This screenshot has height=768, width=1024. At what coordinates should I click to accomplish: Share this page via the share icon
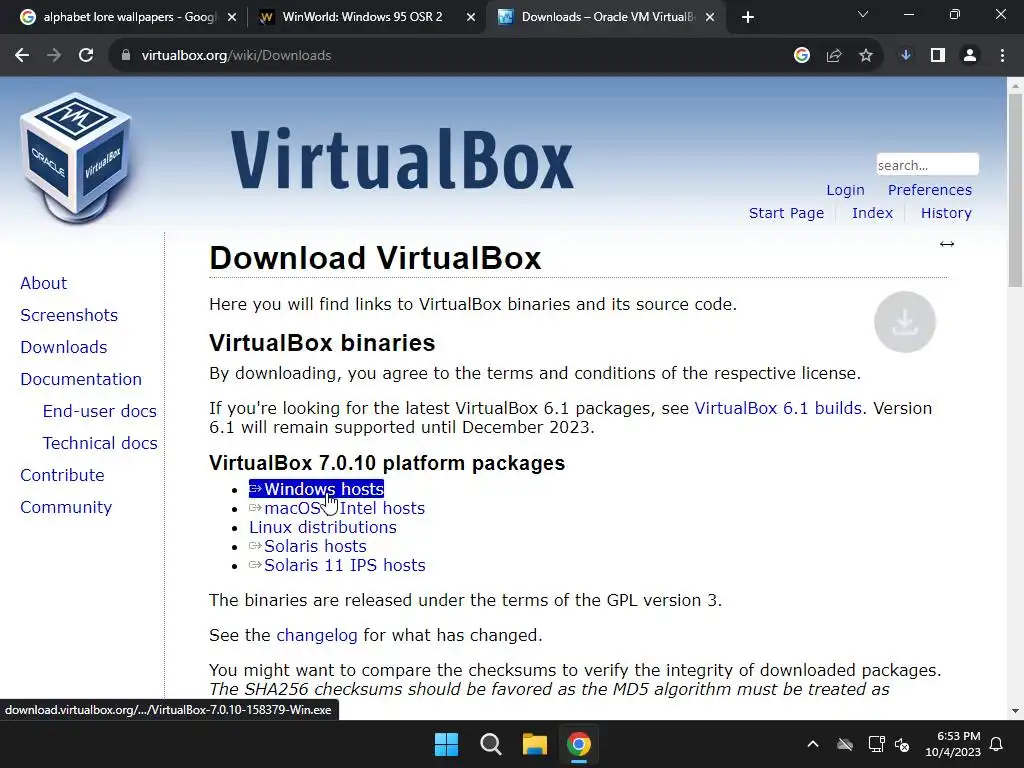pos(834,56)
